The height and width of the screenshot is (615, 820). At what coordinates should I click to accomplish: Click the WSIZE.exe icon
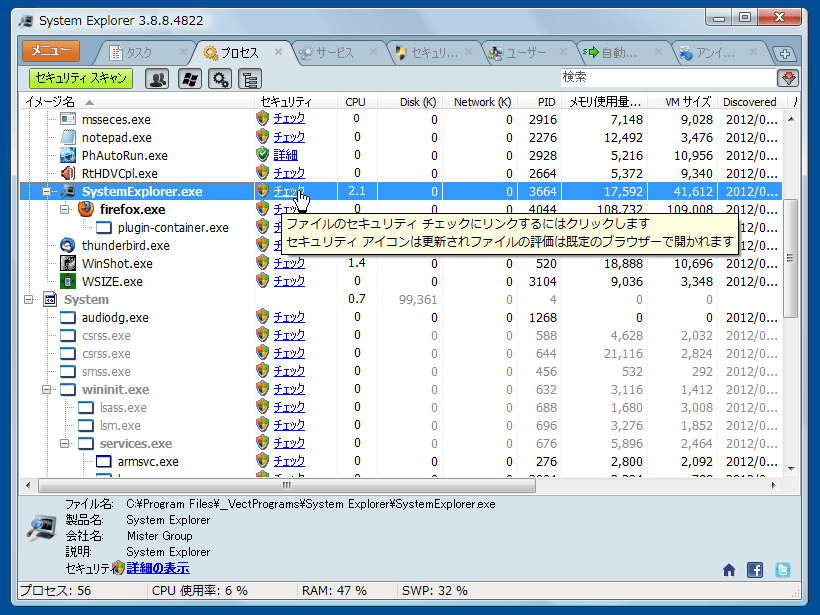click(x=68, y=281)
